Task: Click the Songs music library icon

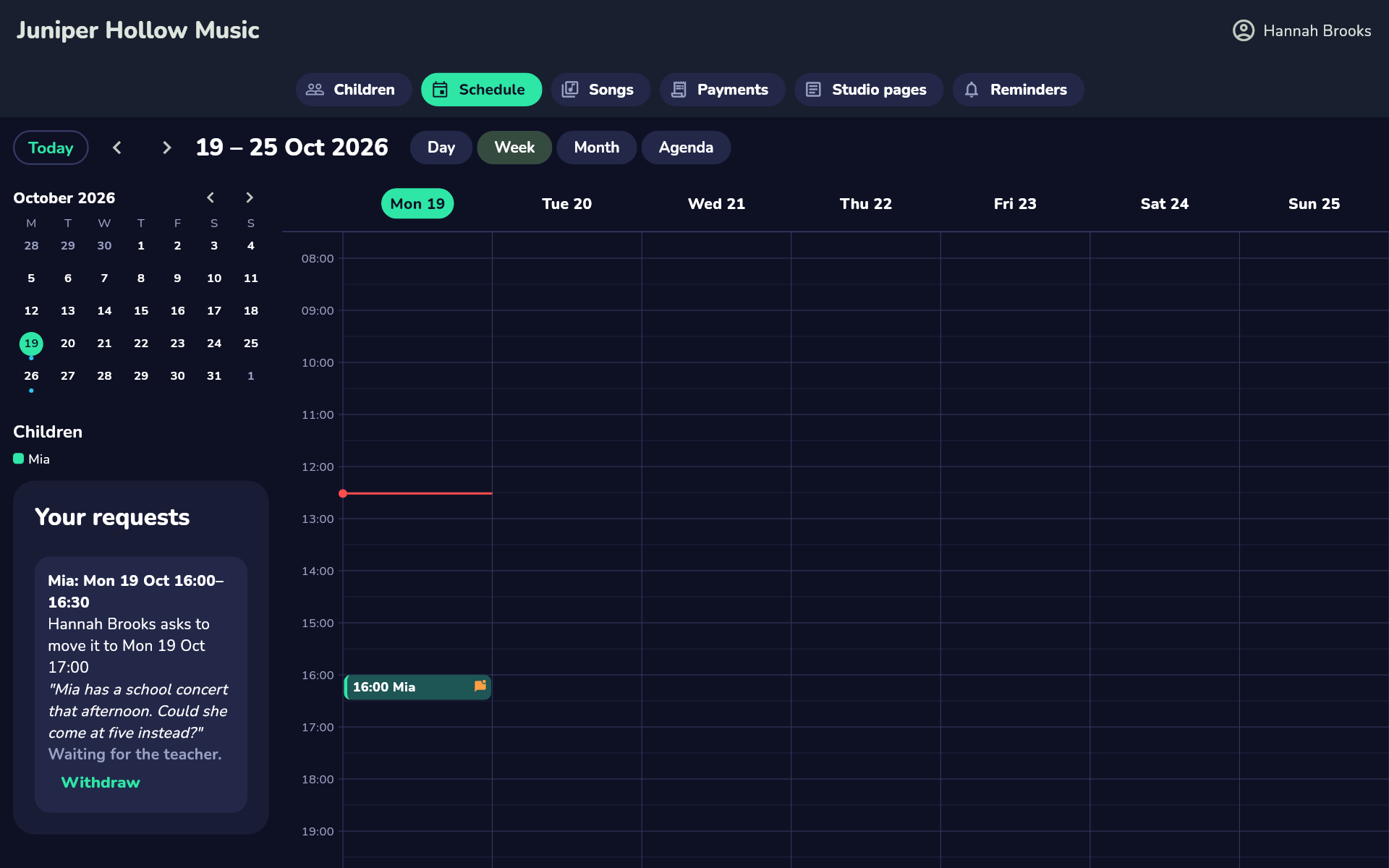Action: click(x=570, y=90)
